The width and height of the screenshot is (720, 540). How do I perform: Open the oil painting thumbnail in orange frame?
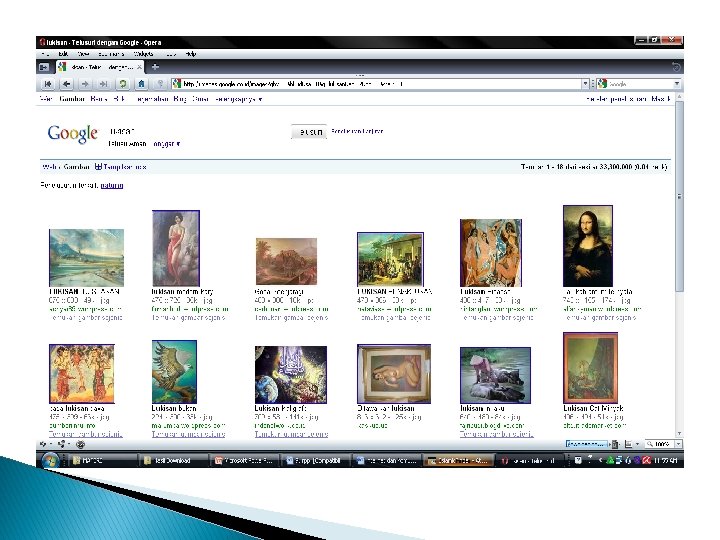click(x=591, y=368)
